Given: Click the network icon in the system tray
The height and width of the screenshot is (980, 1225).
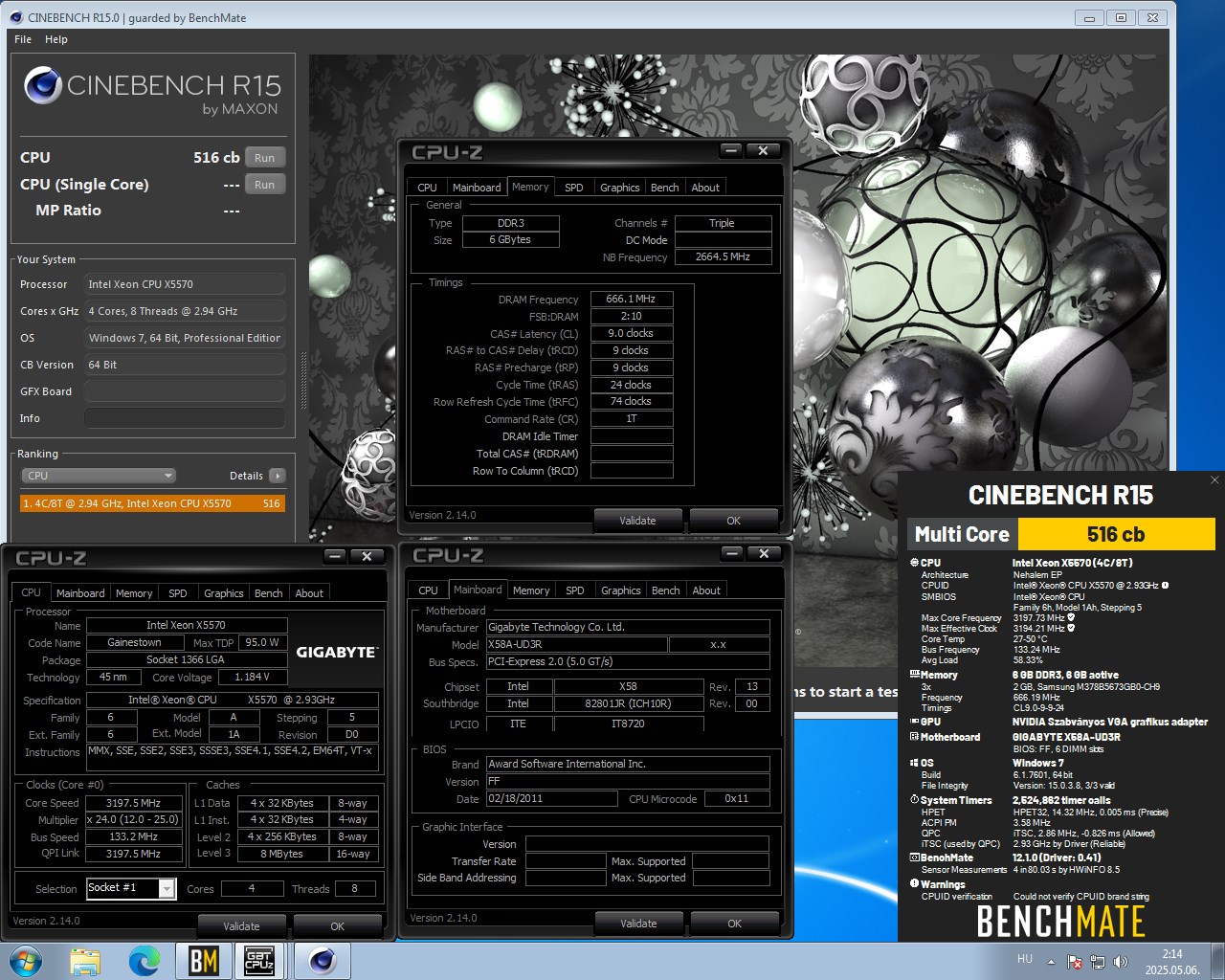Looking at the screenshot, I should pyautogui.click(x=1098, y=962).
